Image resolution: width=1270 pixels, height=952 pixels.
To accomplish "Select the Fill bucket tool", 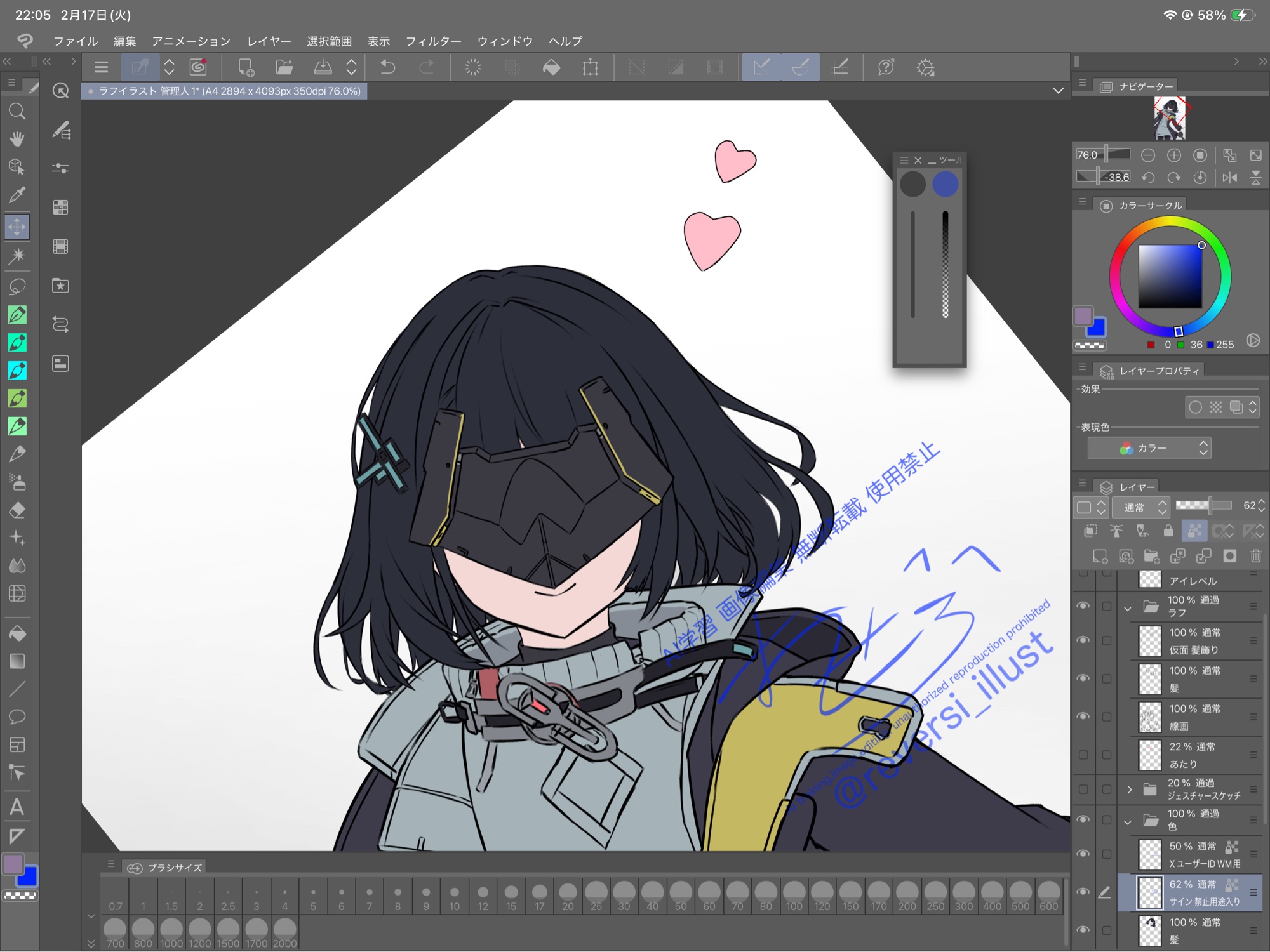I will point(17,633).
